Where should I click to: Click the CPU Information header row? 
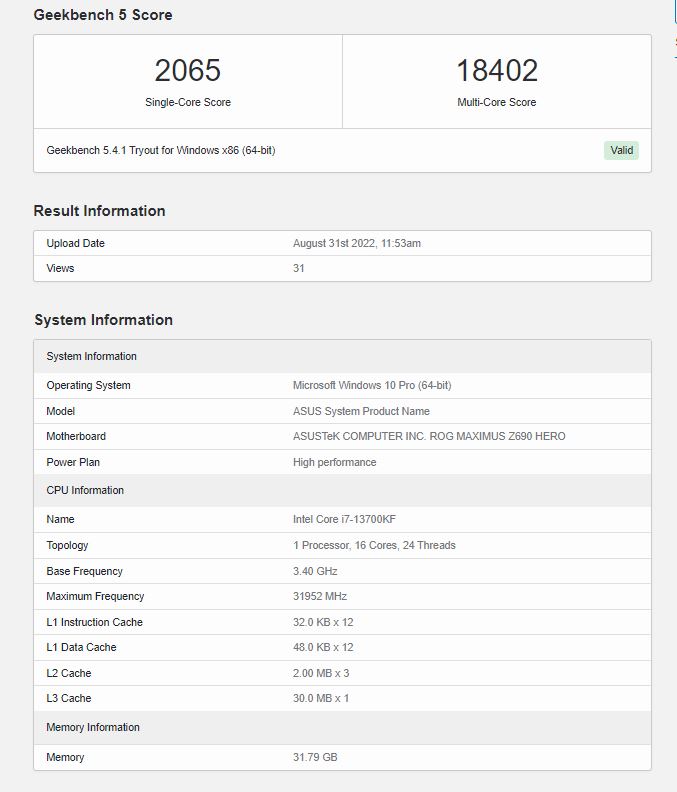point(342,490)
